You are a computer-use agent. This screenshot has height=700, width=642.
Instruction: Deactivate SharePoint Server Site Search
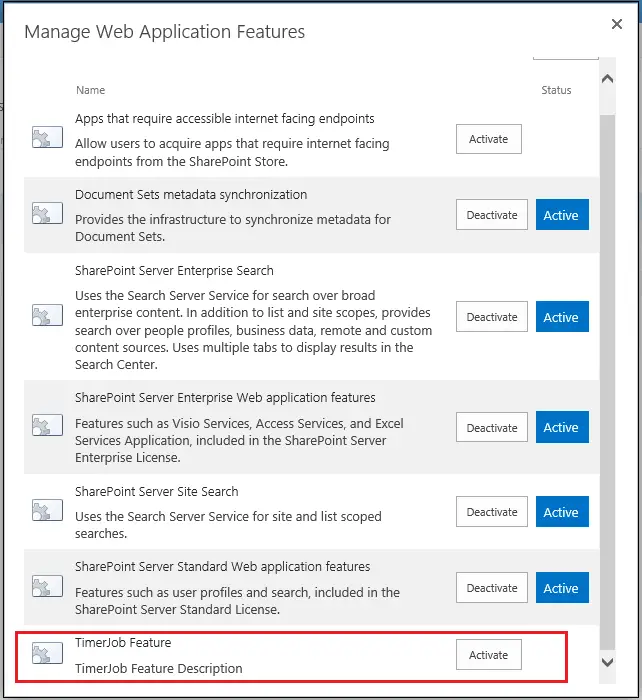coord(492,512)
